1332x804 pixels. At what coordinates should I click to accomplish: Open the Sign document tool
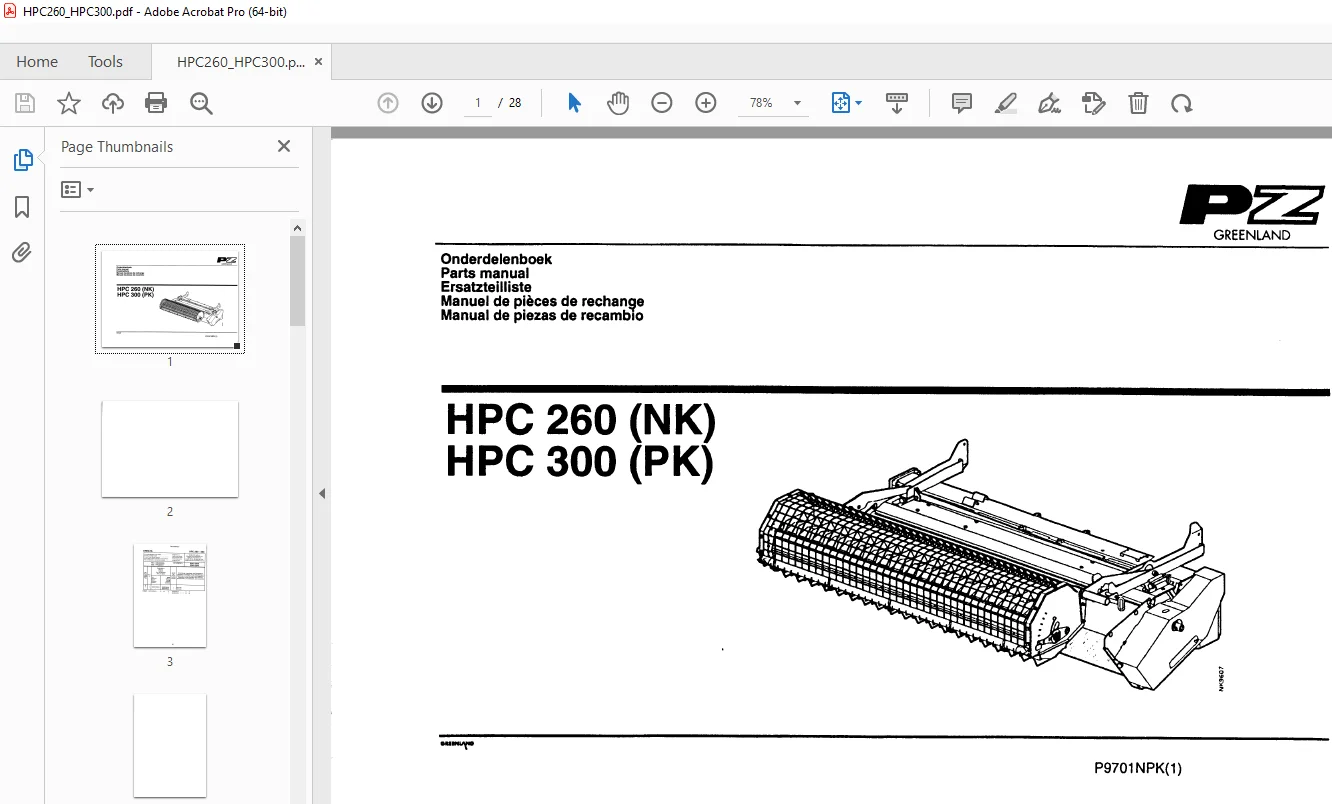[x=1050, y=103]
